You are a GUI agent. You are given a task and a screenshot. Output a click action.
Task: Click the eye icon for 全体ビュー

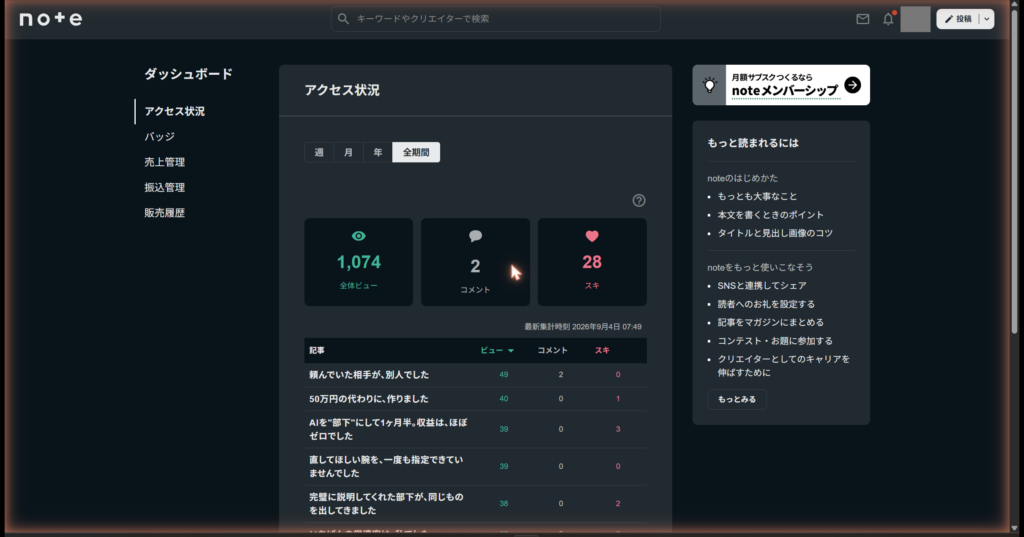tap(359, 236)
